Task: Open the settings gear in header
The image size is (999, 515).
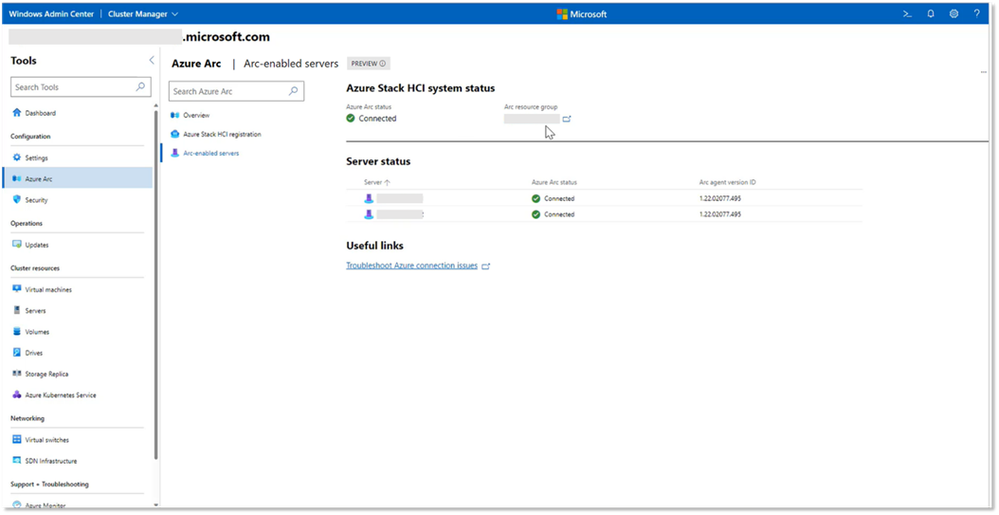Action: click(954, 13)
